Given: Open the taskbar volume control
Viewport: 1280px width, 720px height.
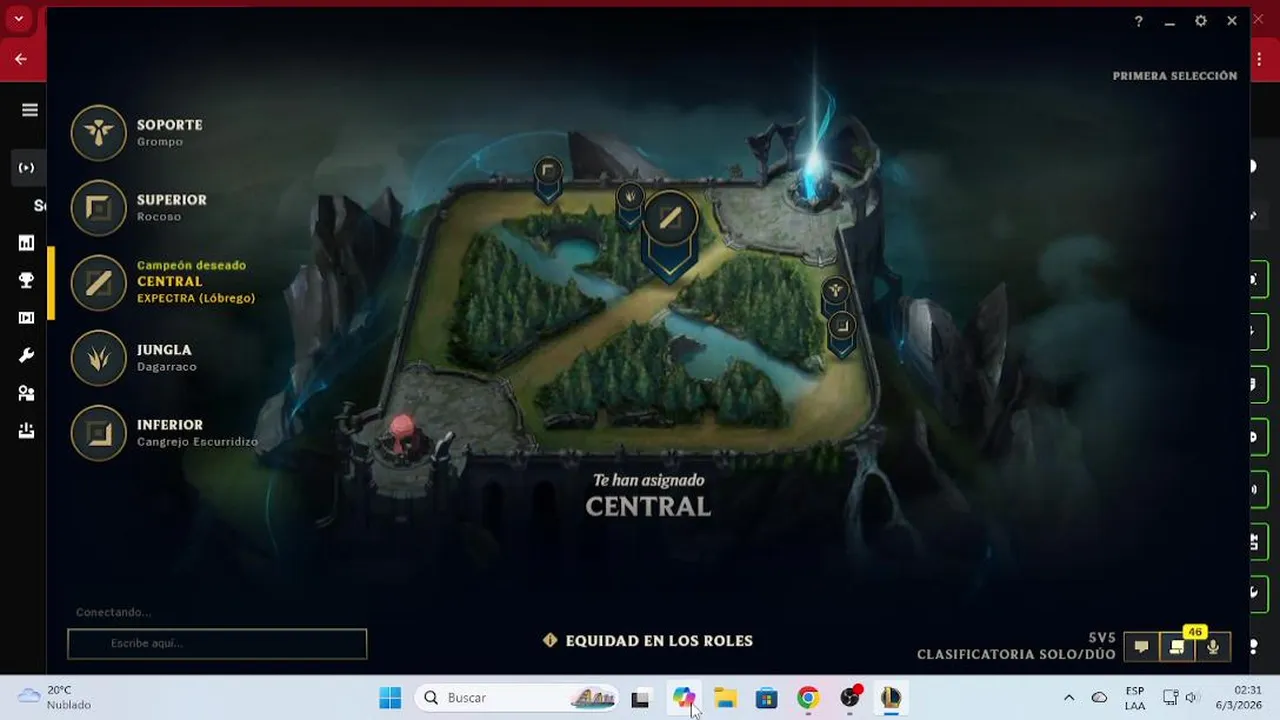Looking at the screenshot, I should tap(1191, 698).
